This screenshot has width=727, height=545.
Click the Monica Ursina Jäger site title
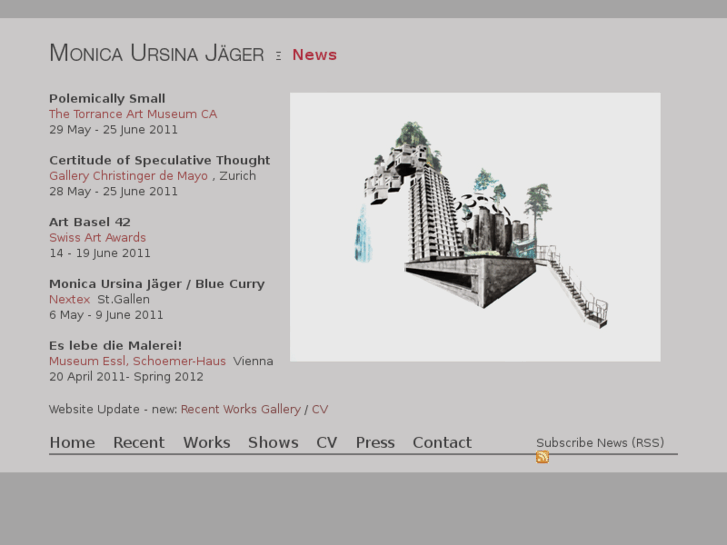tap(157, 53)
